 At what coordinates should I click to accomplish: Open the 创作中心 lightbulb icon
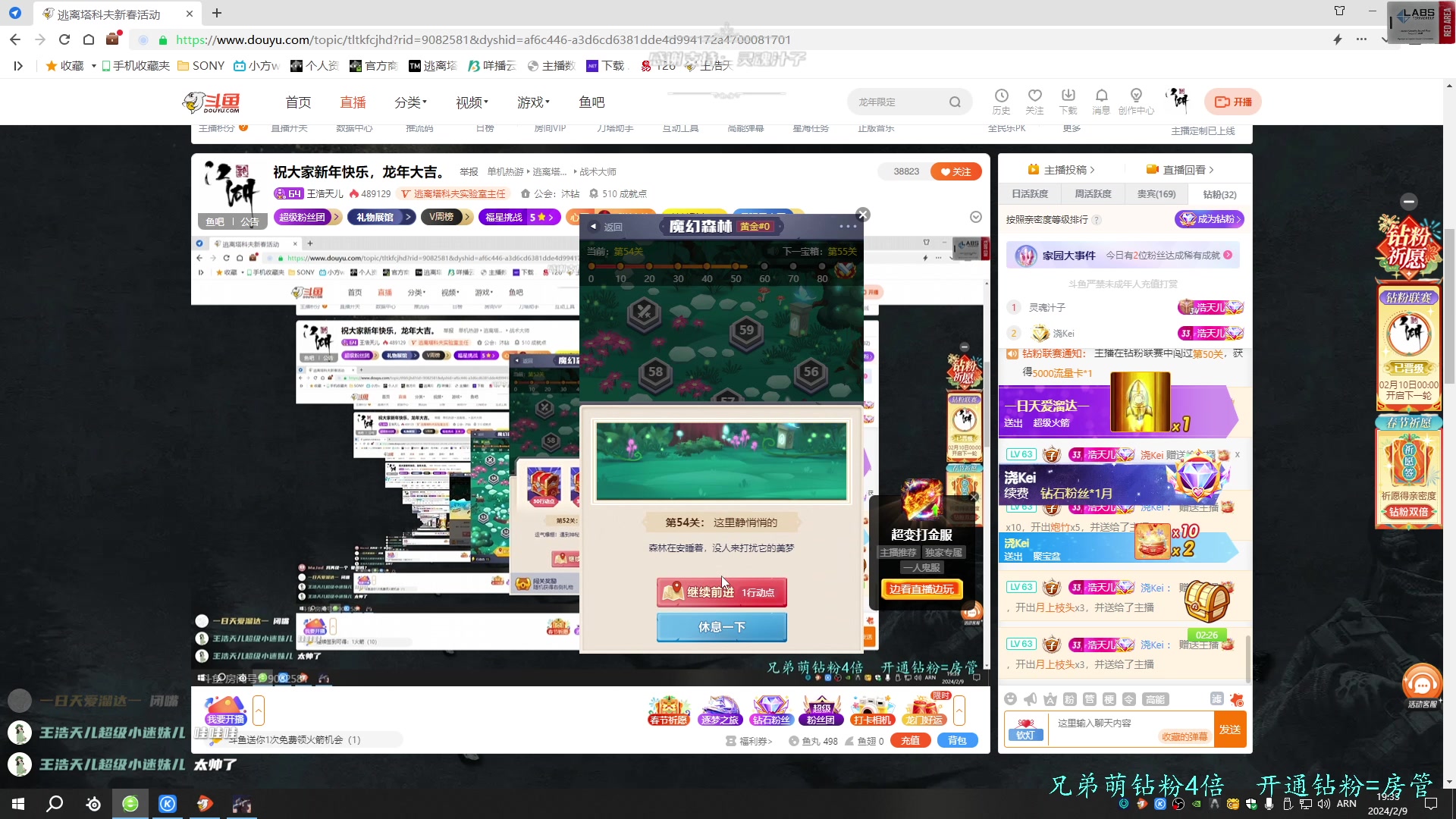(1135, 101)
